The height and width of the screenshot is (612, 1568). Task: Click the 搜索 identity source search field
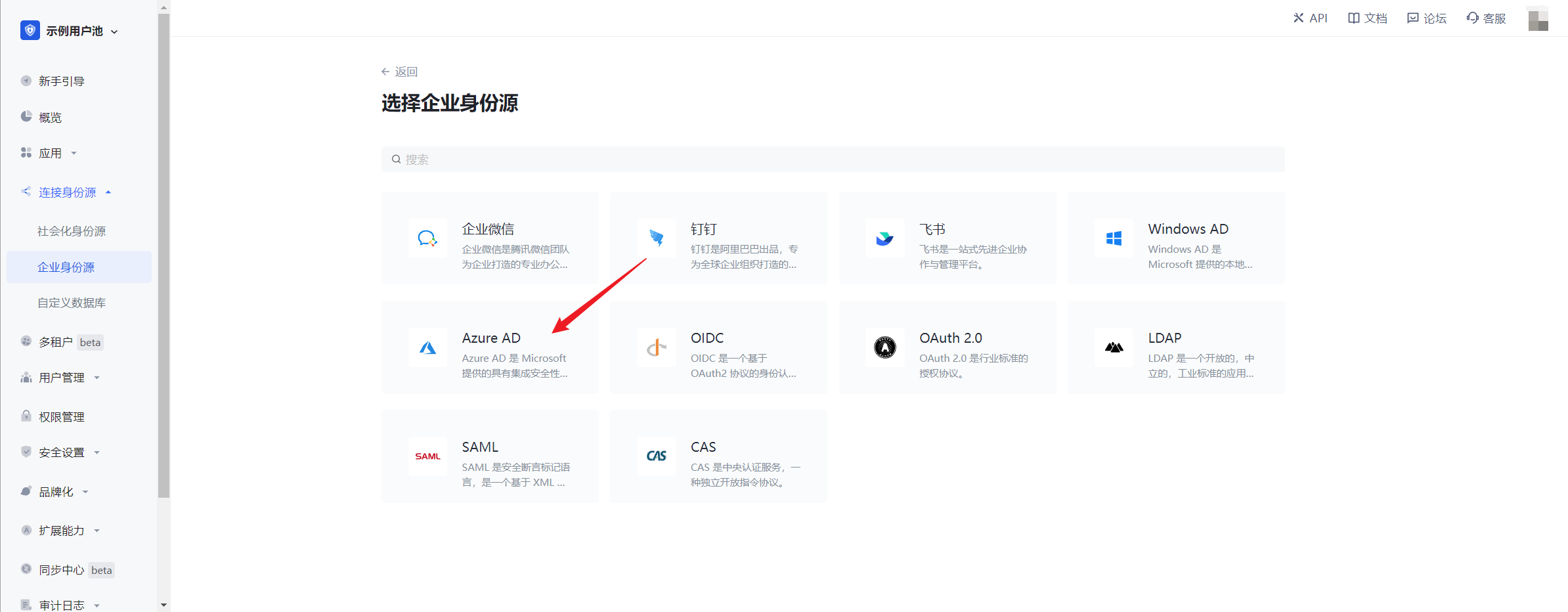(x=833, y=160)
